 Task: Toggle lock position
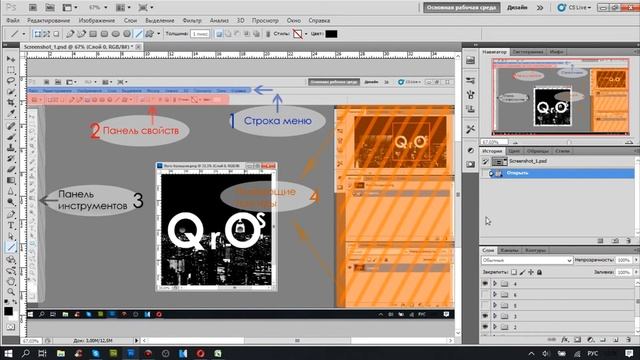point(531,272)
